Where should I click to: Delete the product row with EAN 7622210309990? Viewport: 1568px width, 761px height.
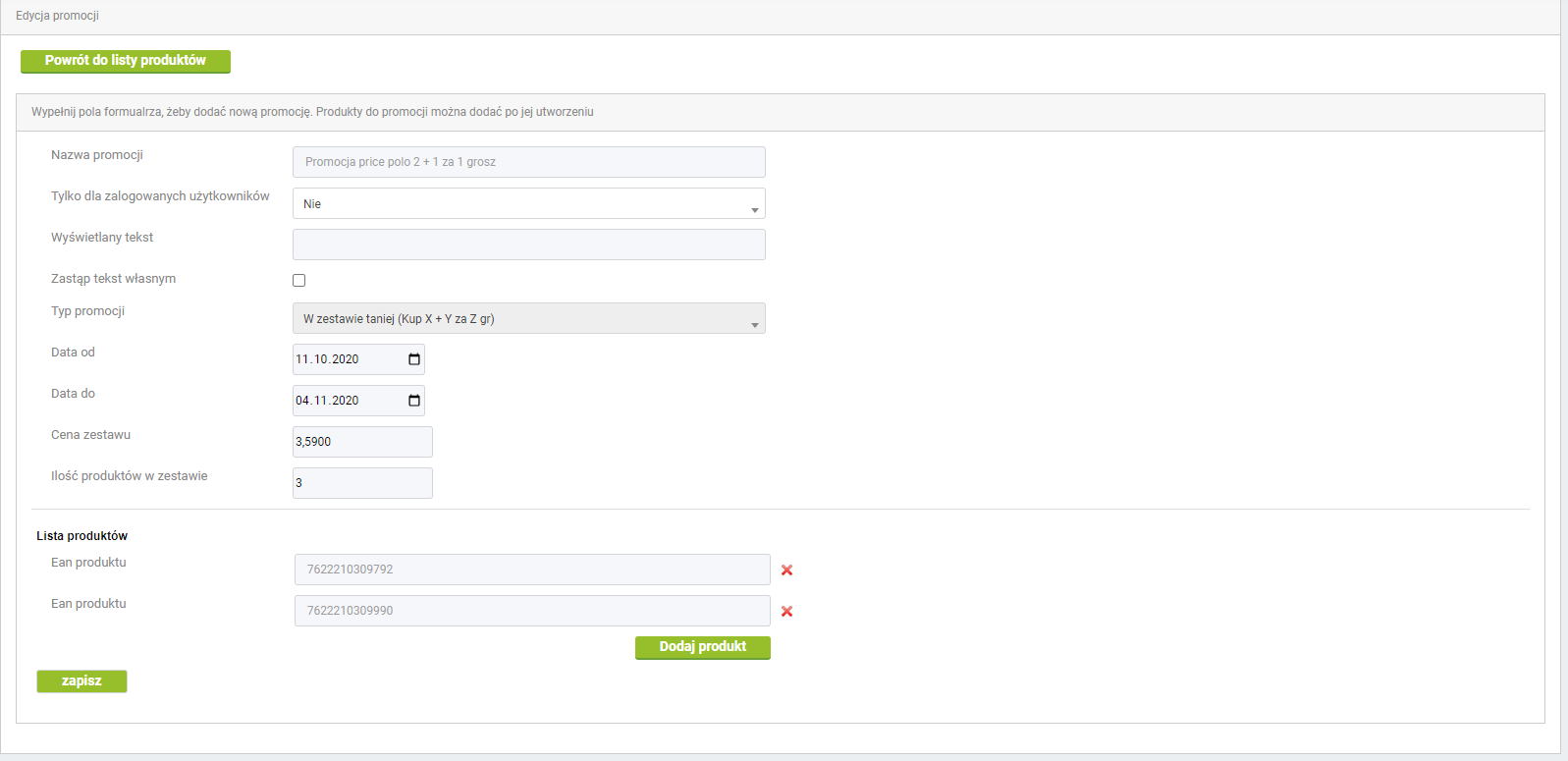click(786, 612)
